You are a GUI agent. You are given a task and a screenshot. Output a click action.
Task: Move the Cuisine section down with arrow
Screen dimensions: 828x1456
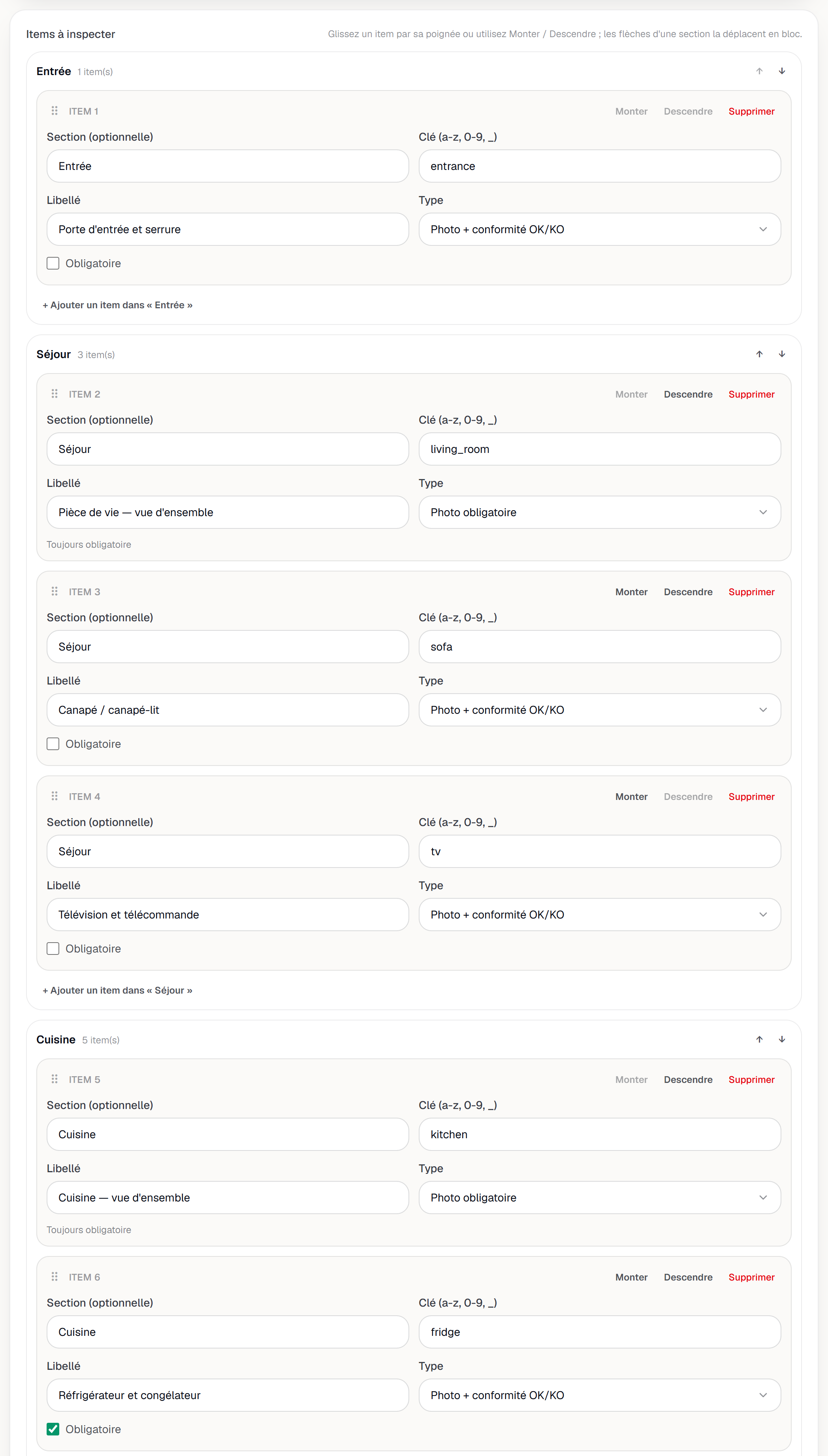click(x=782, y=1039)
